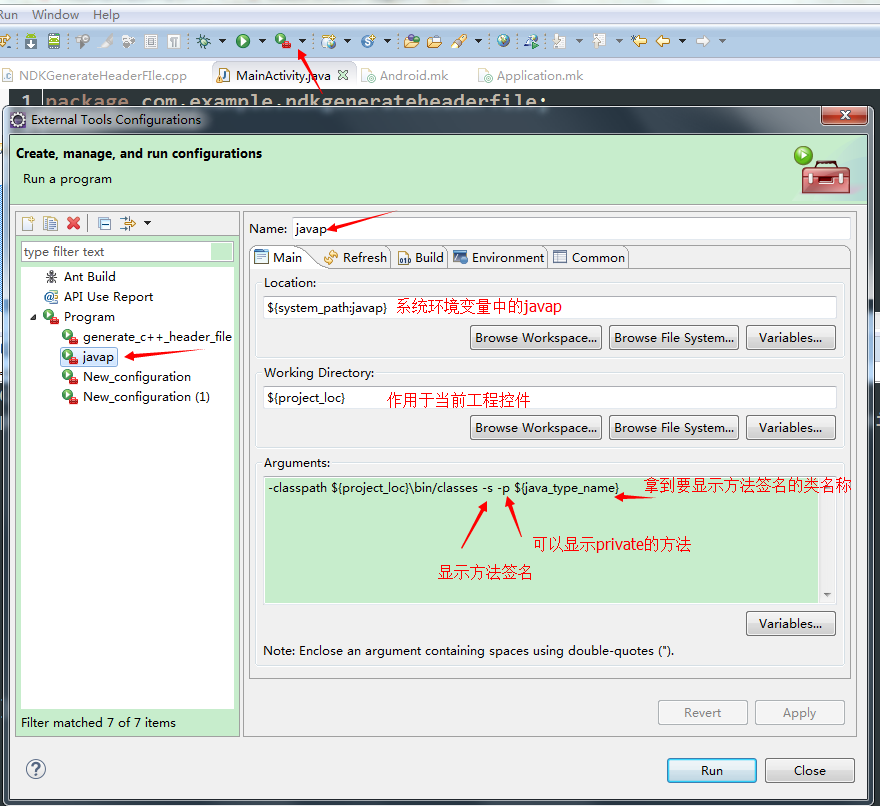Open the New Java Project dropdown arrow
The image size is (880, 806).
347,41
